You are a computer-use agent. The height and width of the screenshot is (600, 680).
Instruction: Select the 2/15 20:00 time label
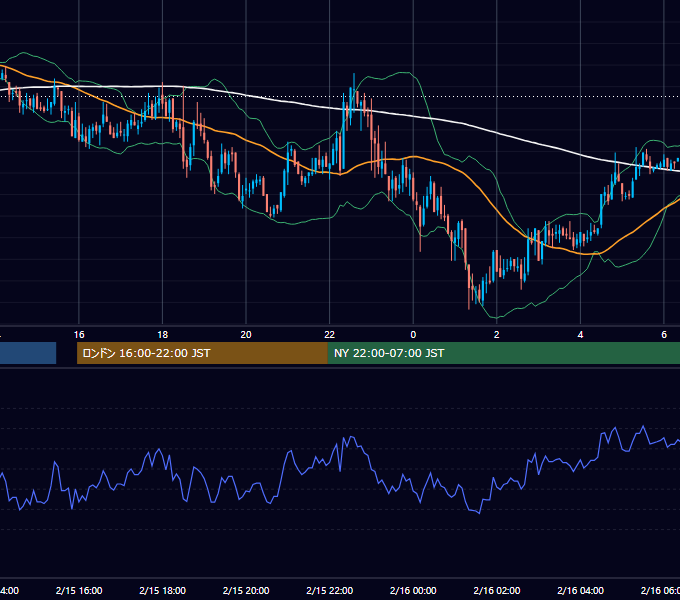[x=246, y=590]
